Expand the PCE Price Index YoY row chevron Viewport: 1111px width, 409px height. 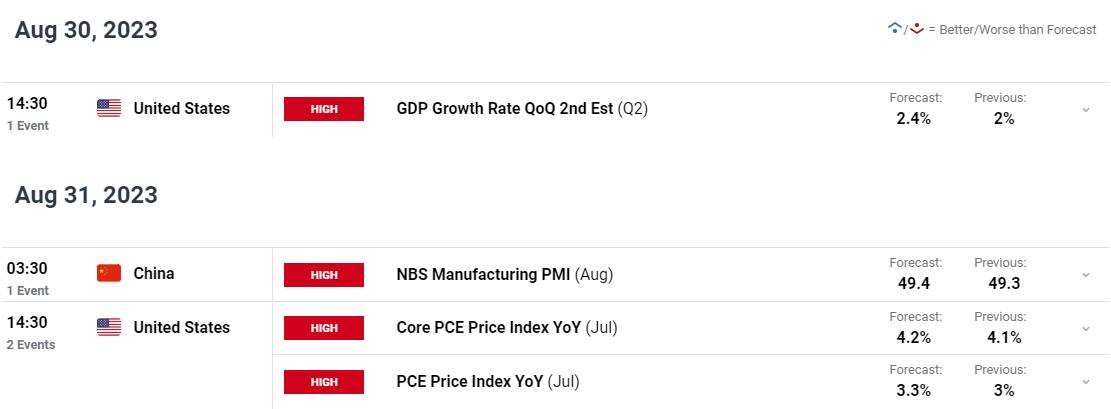click(x=1085, y=382)
